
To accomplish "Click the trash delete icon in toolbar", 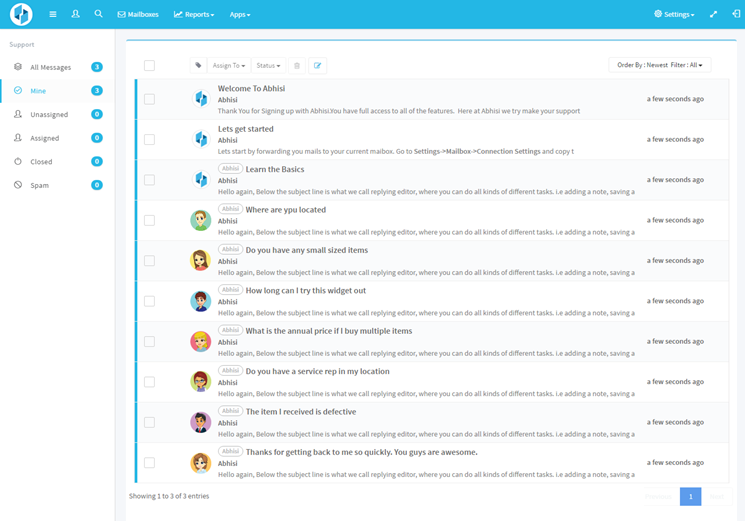I will (297, 66).
